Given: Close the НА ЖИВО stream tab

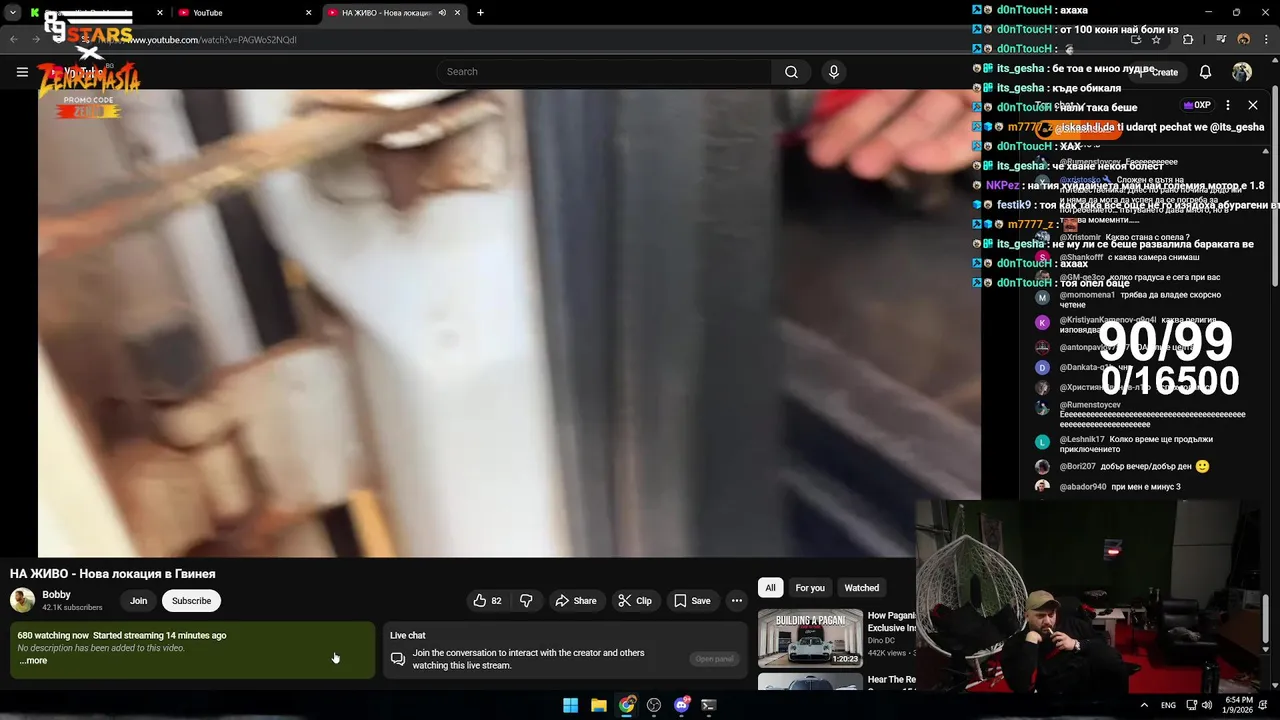Looking at the screenshot, I should (x=458, y=13).
